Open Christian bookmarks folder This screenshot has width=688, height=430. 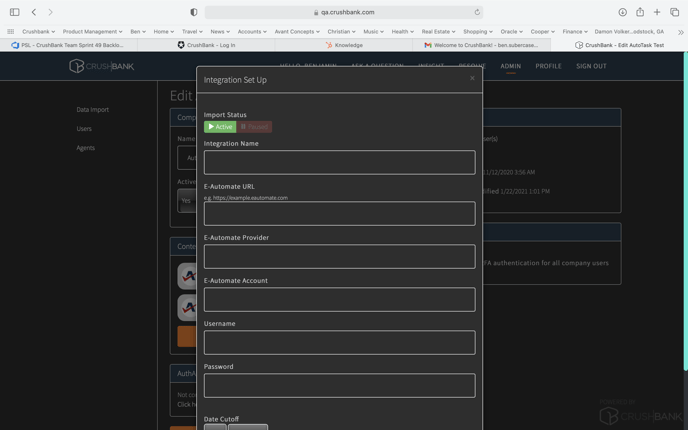(341, 32)
